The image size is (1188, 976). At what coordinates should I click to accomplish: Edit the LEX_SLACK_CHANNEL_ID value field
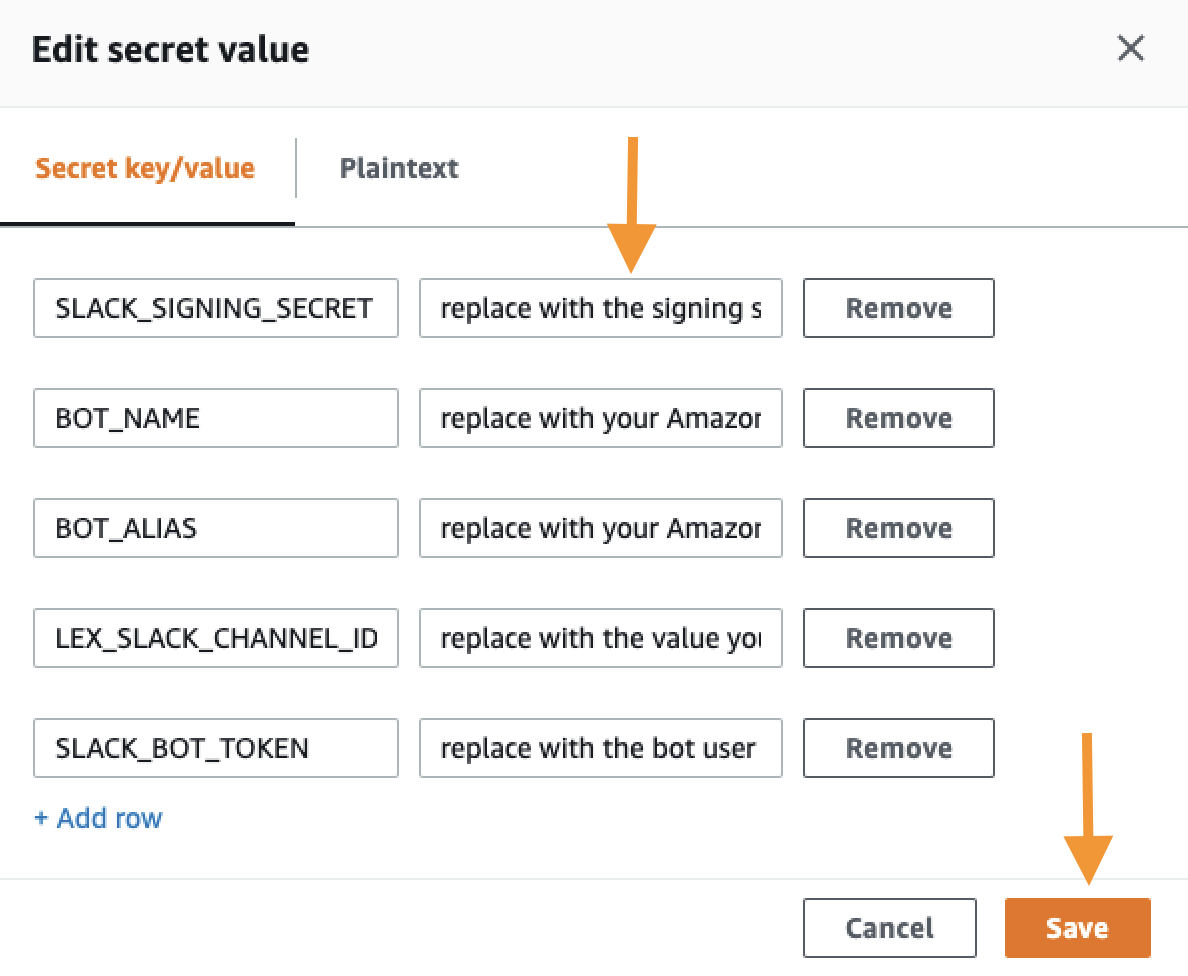[600, 638]
